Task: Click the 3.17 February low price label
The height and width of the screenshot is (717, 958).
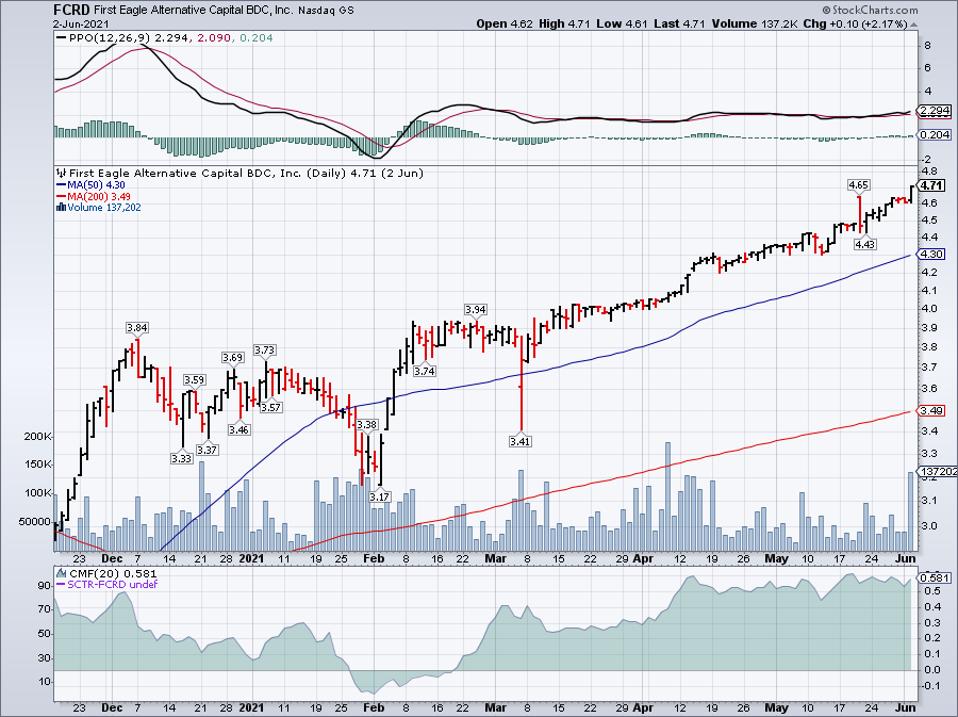Action: coord(379,497)
